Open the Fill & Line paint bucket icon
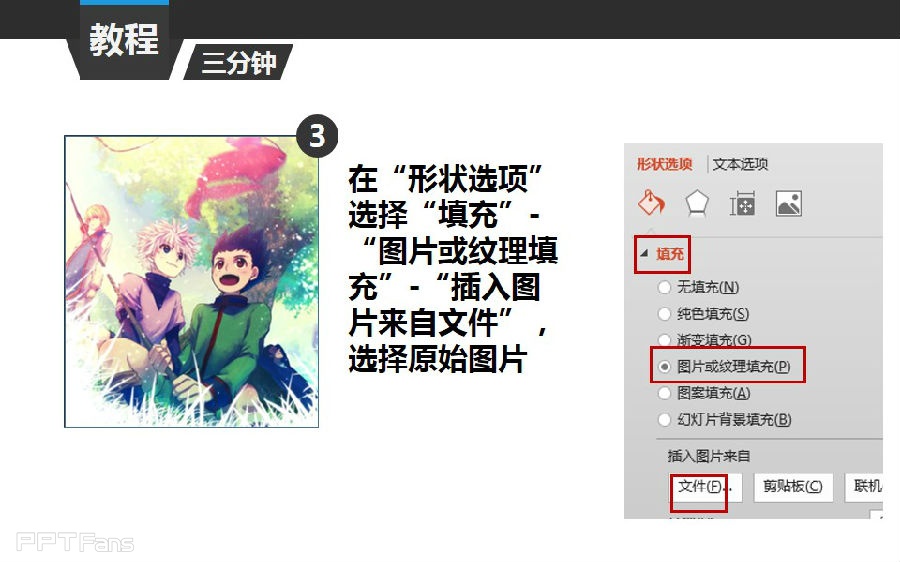Viewport: 900px width, 562px height. (x=651, y=203)
